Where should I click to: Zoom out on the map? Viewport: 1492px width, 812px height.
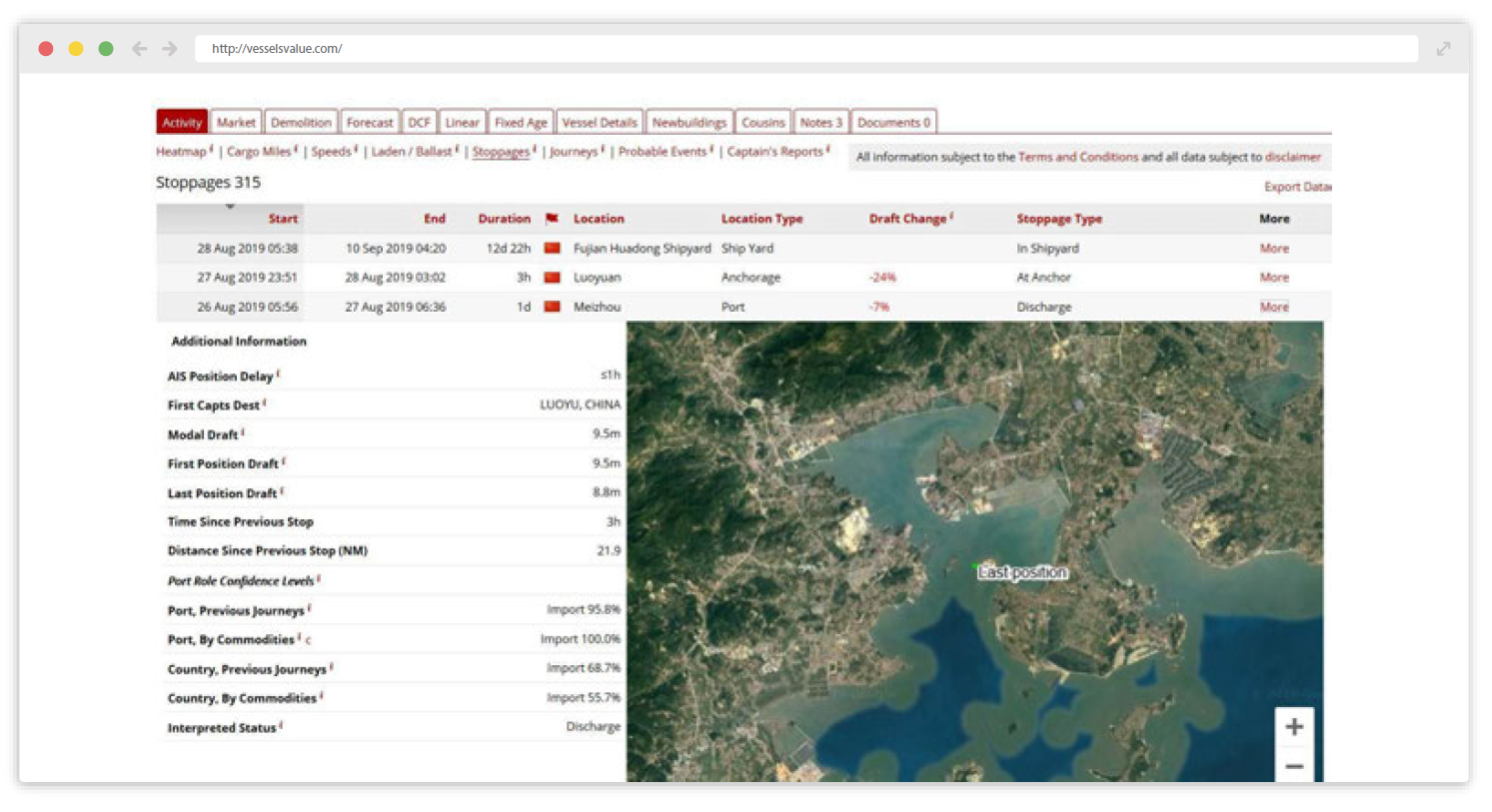pyautogui.click(x=1294, y=765)
